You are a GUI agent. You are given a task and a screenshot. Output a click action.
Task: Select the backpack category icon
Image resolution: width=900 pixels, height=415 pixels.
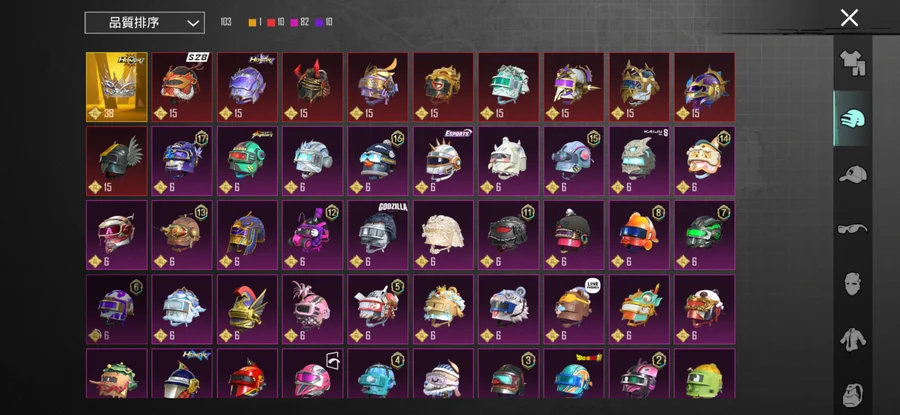(852, 395)
